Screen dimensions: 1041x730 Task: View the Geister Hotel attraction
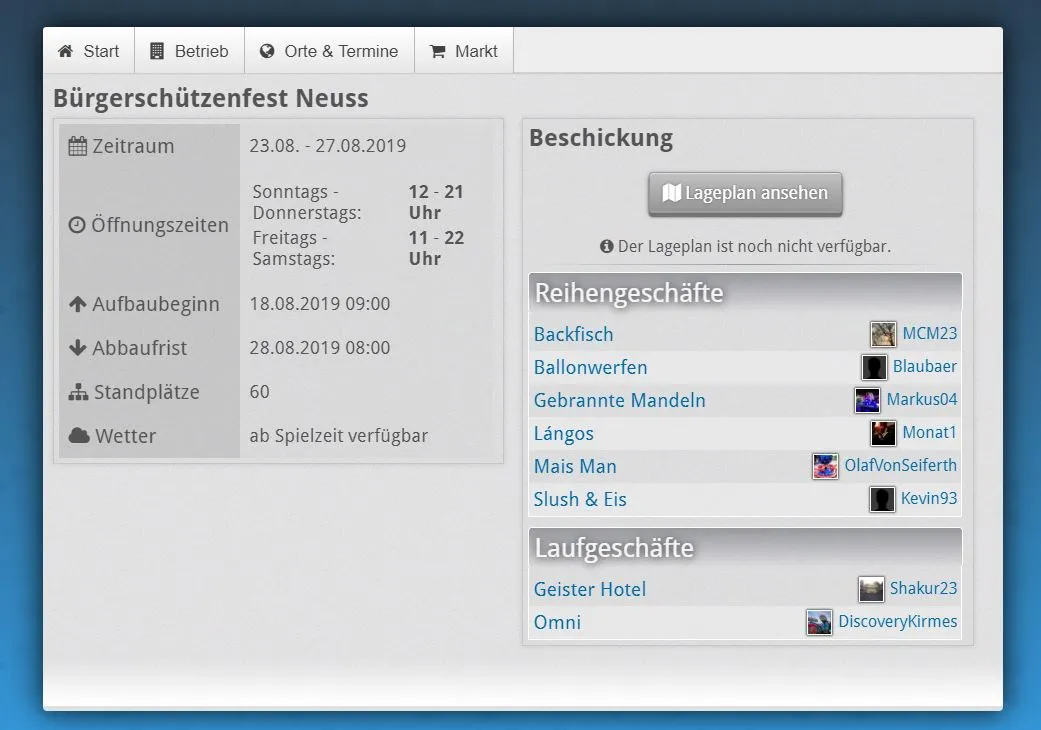pyautogui.click(x=590, y=589)
